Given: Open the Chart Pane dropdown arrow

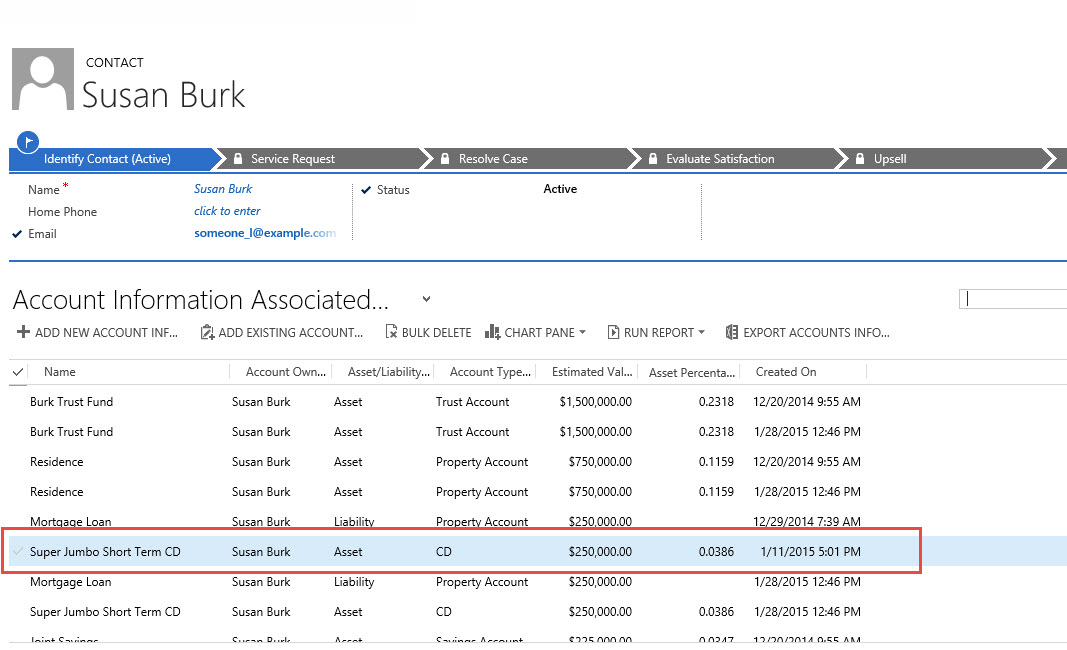Looking at the screenshot, I should [583, 333].
